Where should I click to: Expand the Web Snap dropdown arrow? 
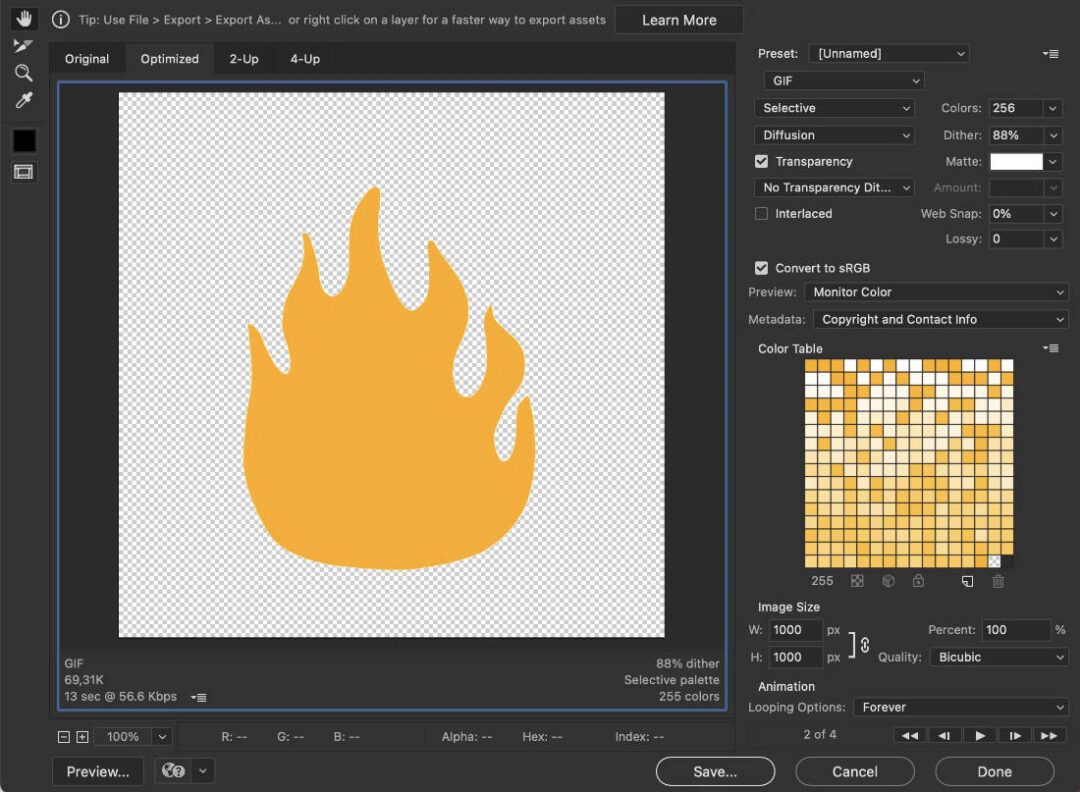[x=1052, y=214]
